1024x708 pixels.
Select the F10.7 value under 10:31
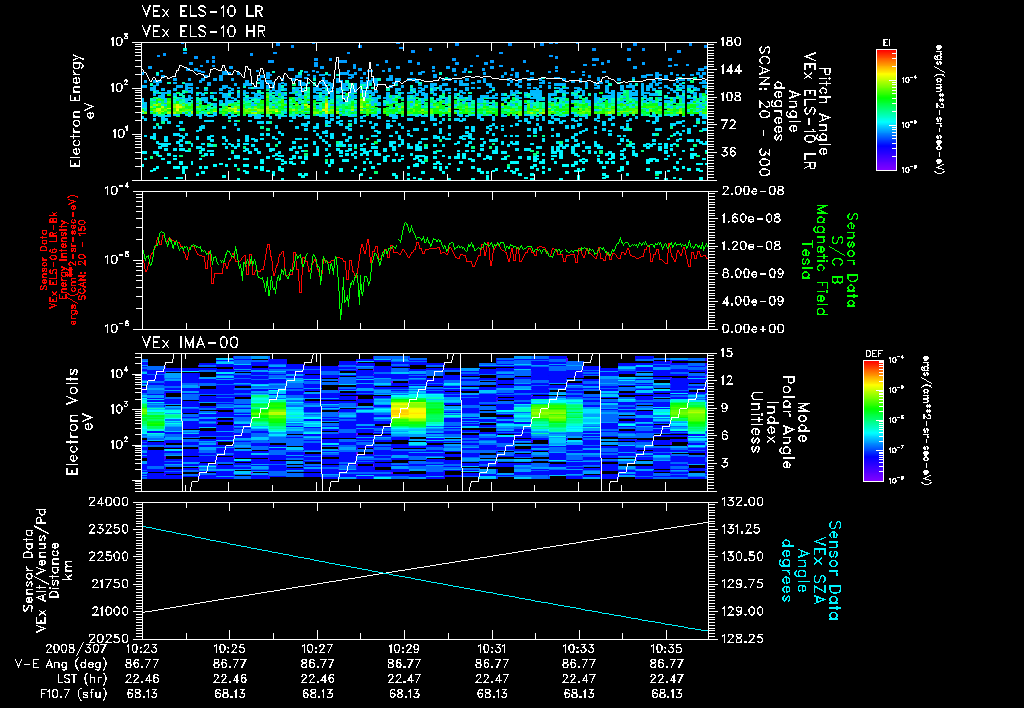[x=492, y=694]
